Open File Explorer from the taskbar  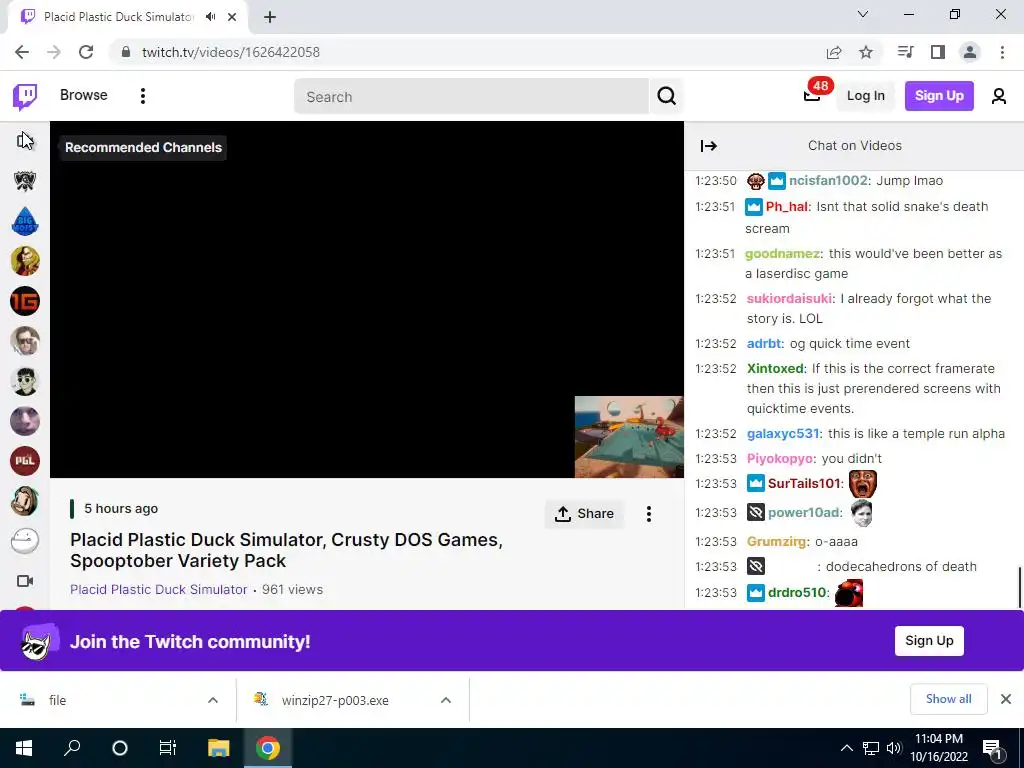coord(219,748)
